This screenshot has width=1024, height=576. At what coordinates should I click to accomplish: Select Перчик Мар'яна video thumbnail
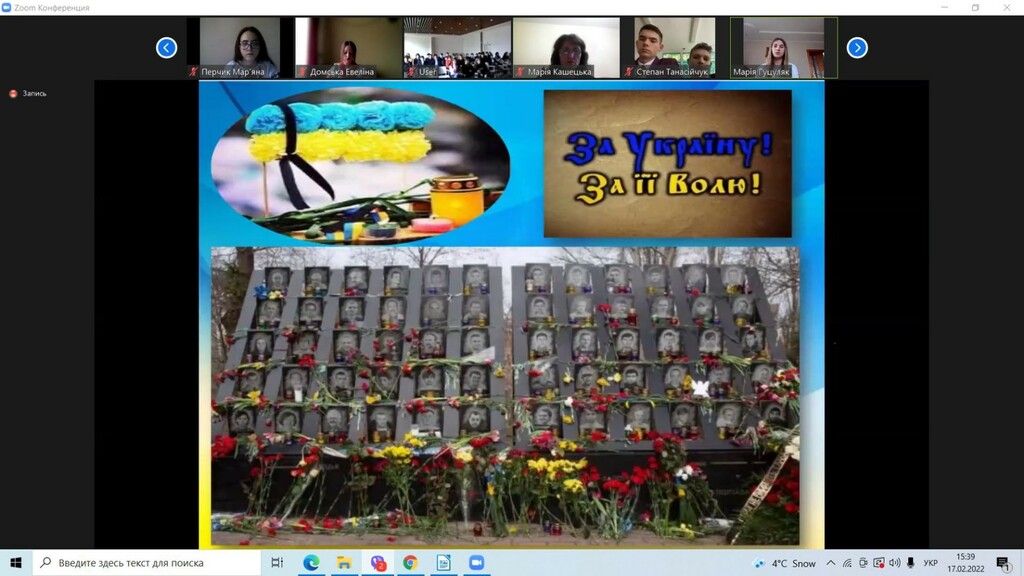[239, 47]
